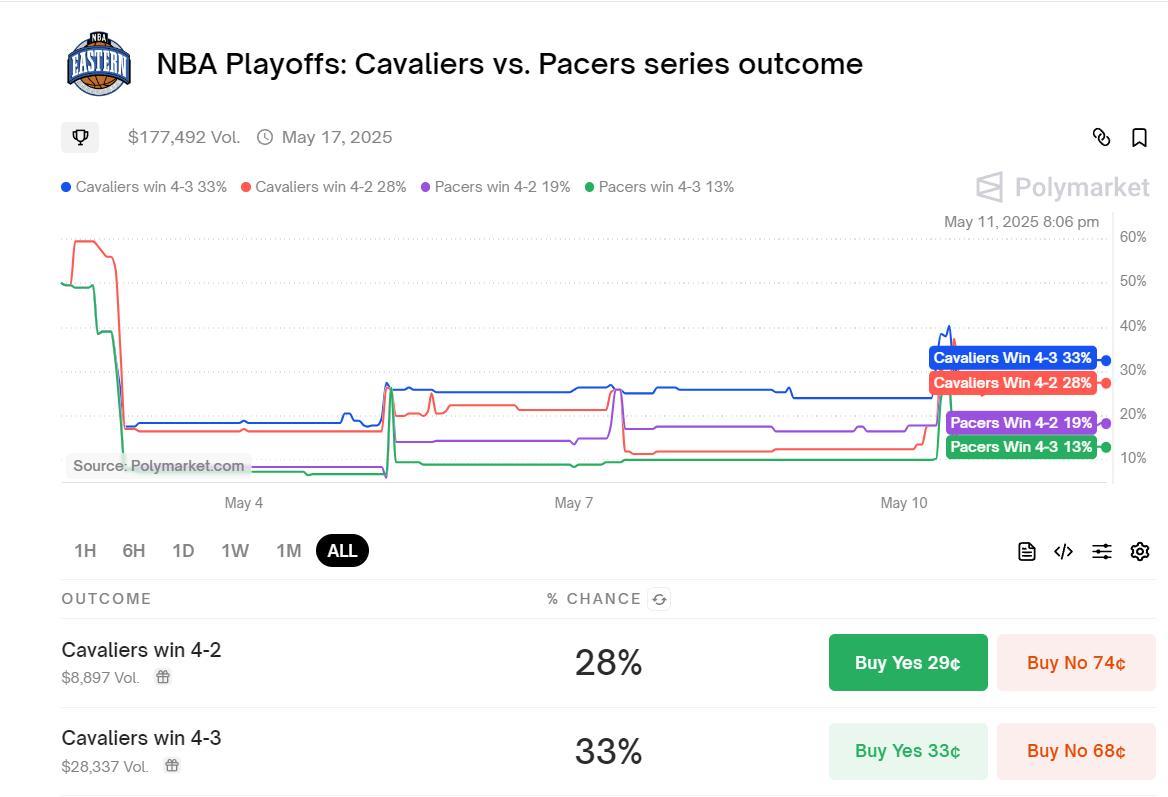The height and width of the screenshot is (797, 1168).
Task: Select the 1H time range
Action: (85, 551)
